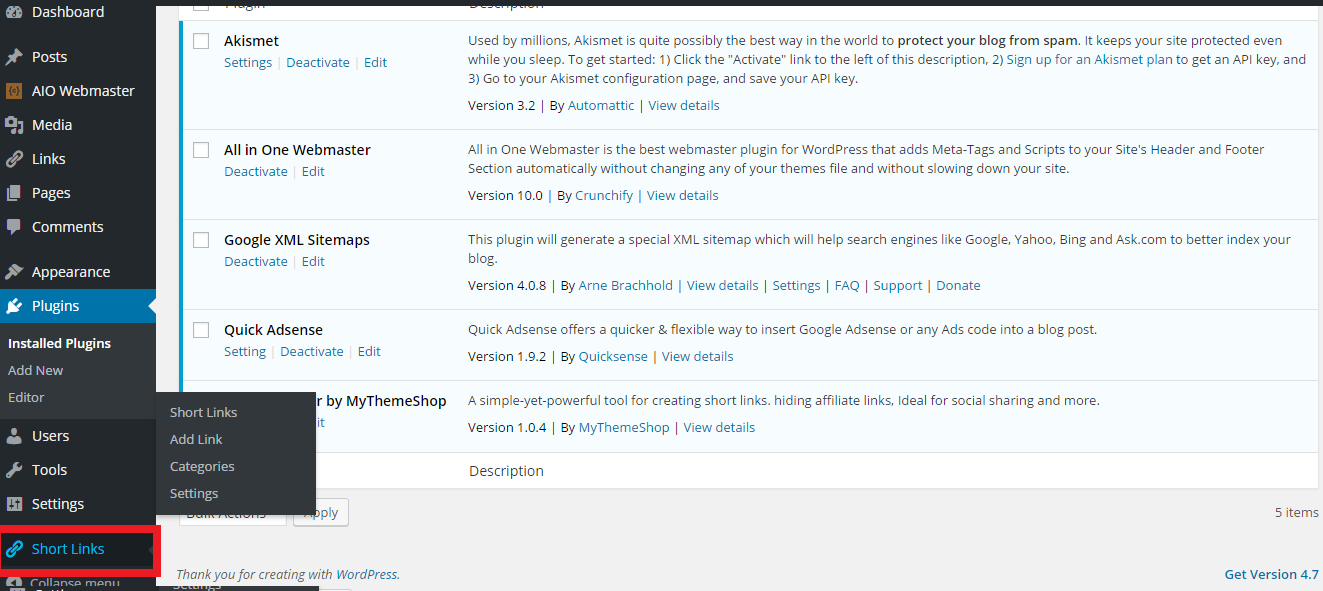
Task: Open Sign up for an Akismet plan link
Action: [x=1089, y=60]
